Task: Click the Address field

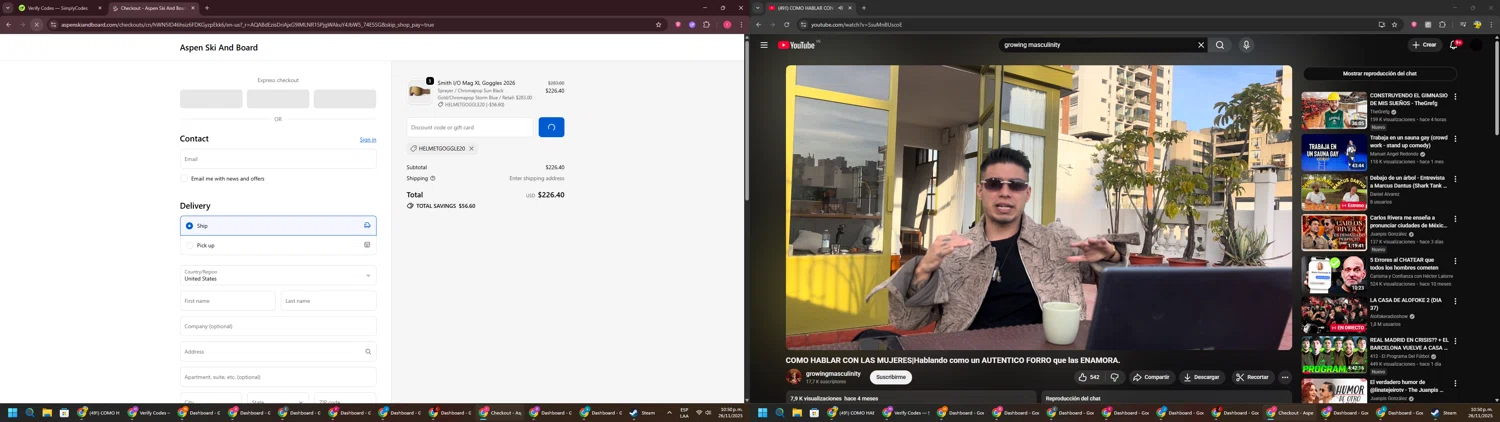Action: pos(278,352)
